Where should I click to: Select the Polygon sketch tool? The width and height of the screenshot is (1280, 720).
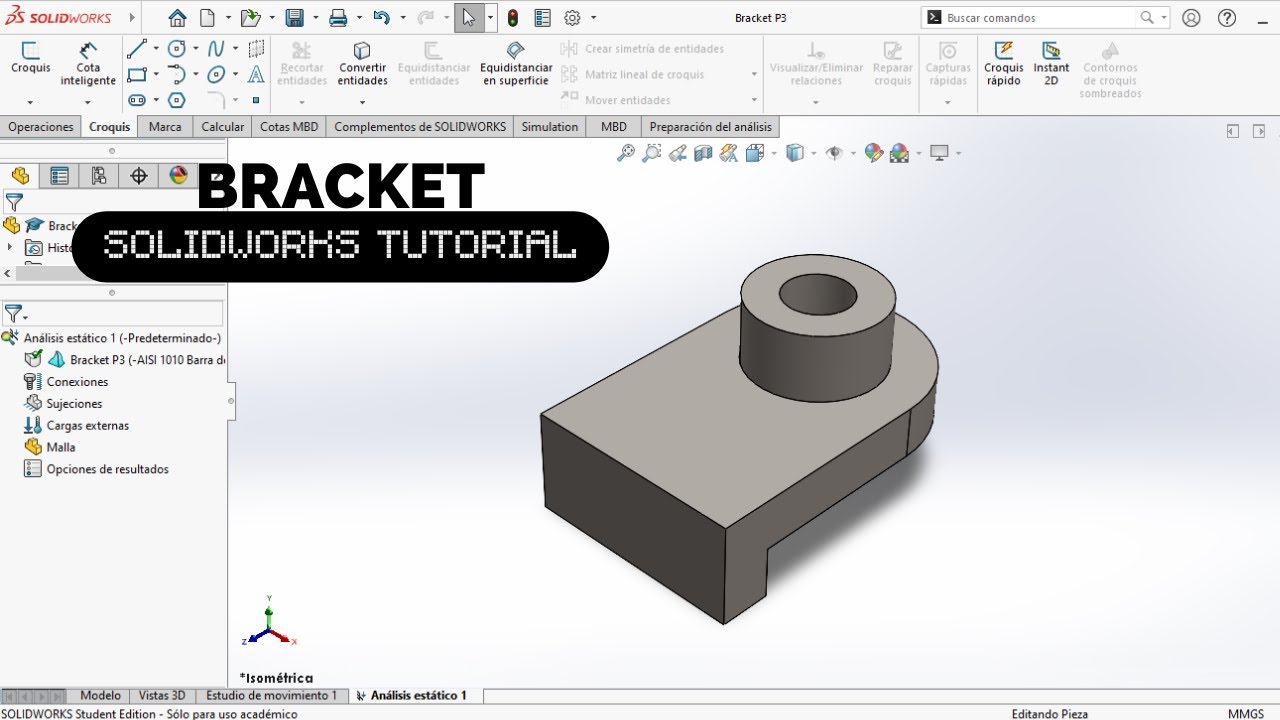click(x=177, y=100)
